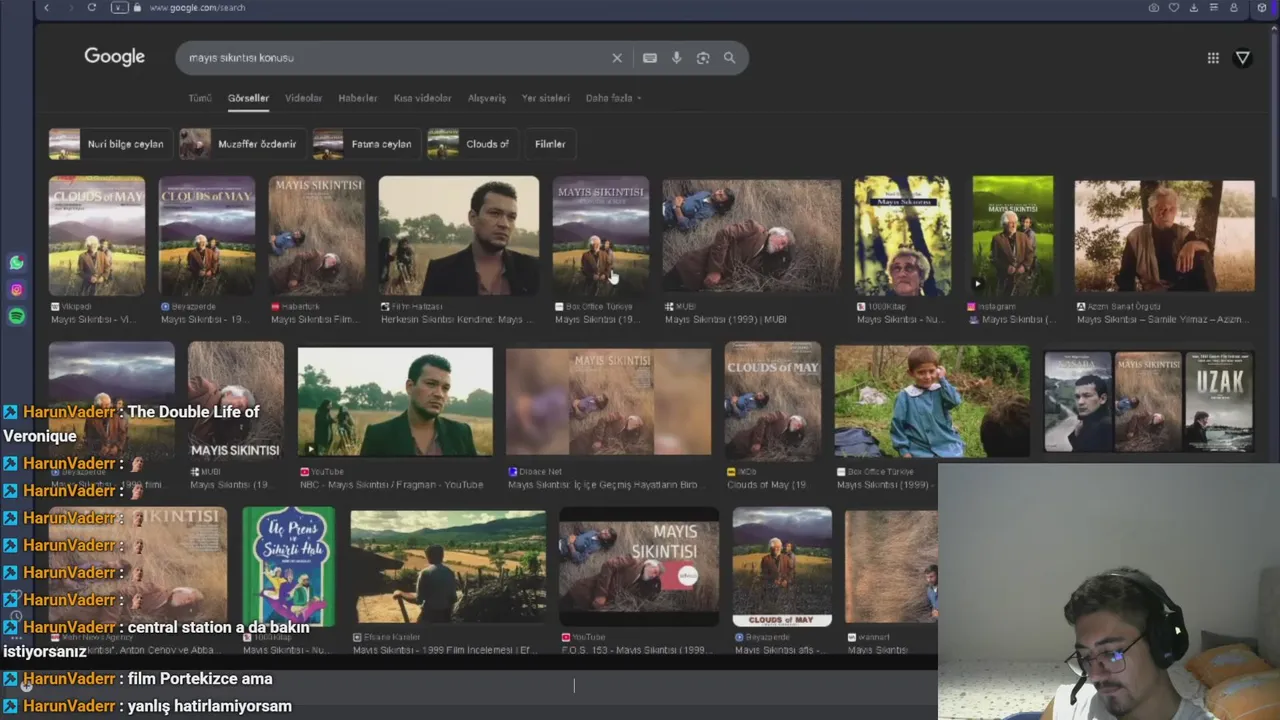Open WhatsApp from the browser sidebar
Image resolution: width=1280 pixels, height=720 pixels.
pos(16,263)
